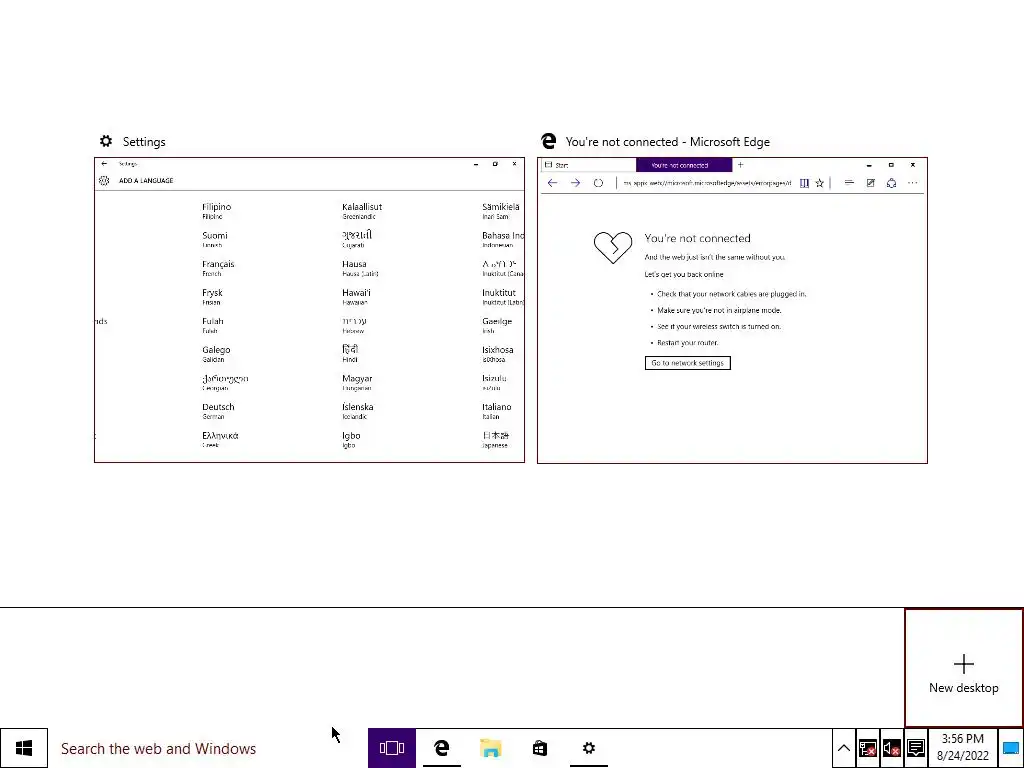Click the gear next to ADD A LANGUAGE

coord(104,181)
